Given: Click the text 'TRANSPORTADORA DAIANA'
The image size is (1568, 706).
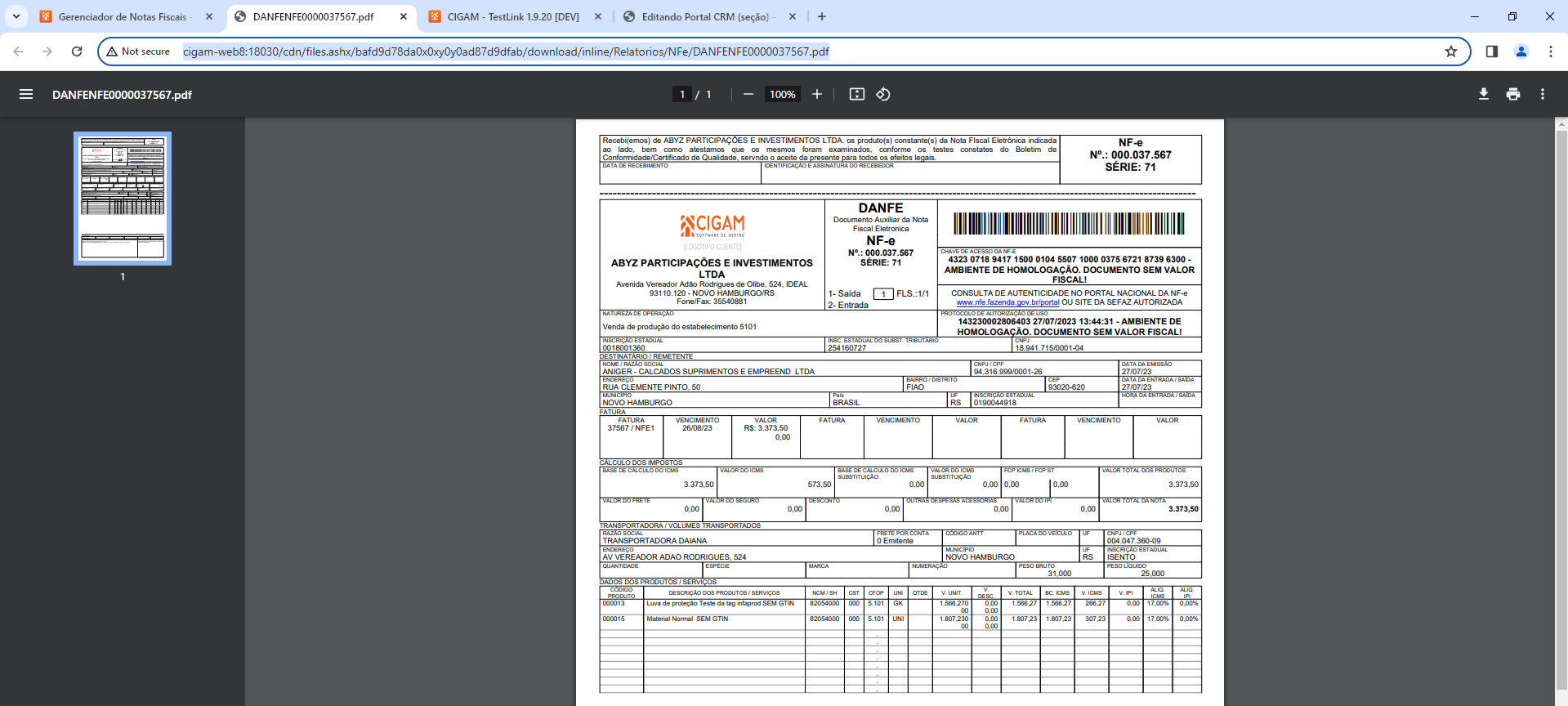Looking at the screenshot, I should tap(654, 541).
